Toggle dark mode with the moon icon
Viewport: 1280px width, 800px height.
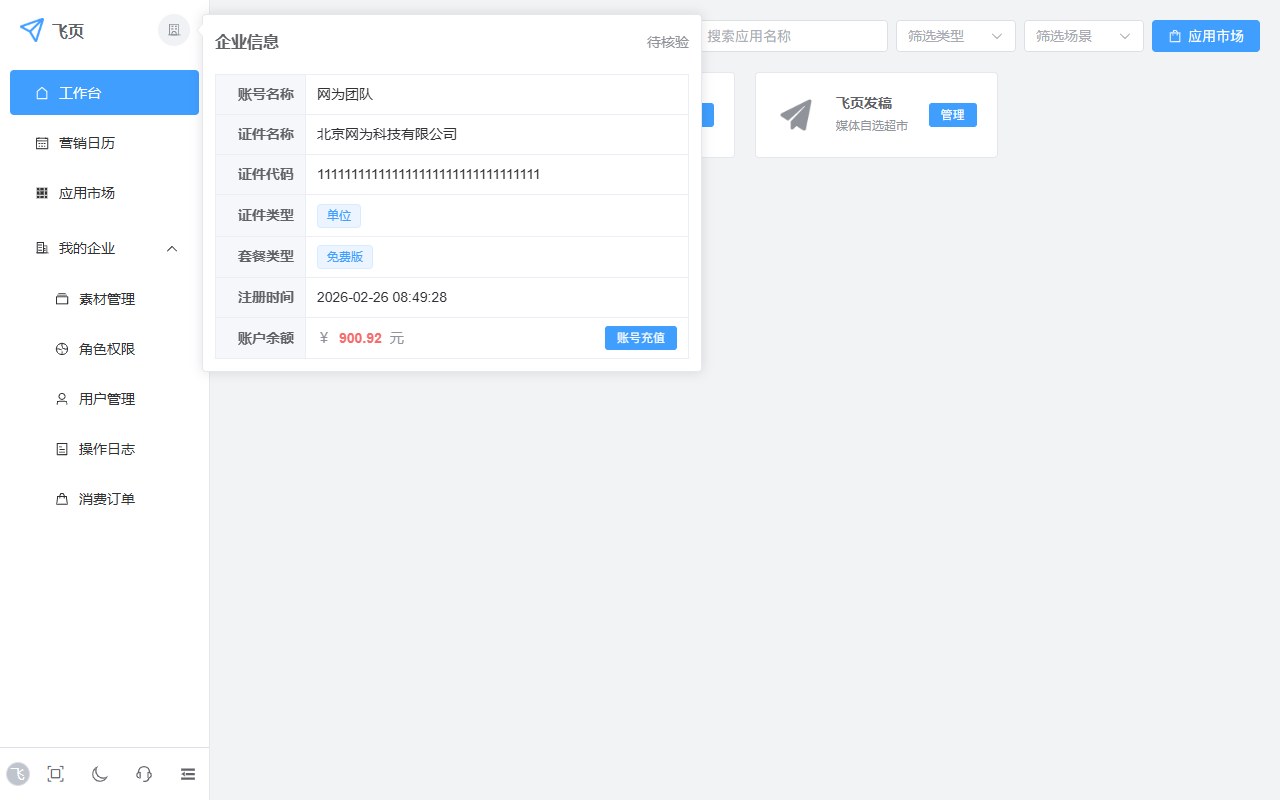pyautogui.click(x=99, y=773)
